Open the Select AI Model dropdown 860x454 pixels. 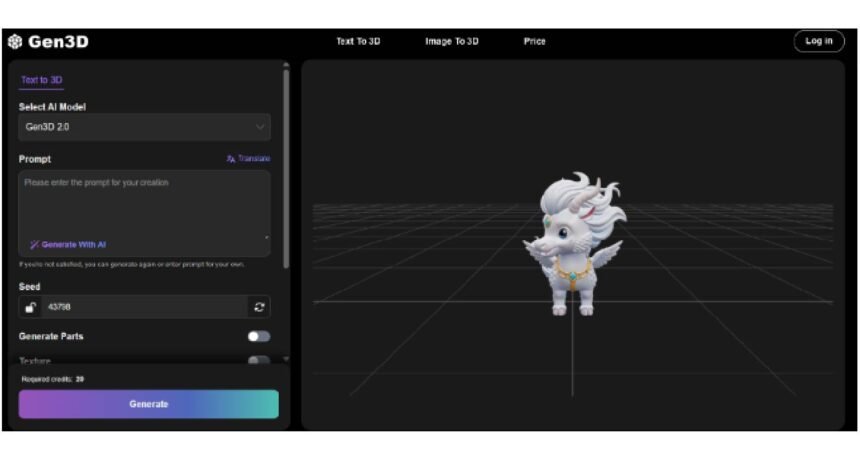pyautogui.click(x=144, y=127)
